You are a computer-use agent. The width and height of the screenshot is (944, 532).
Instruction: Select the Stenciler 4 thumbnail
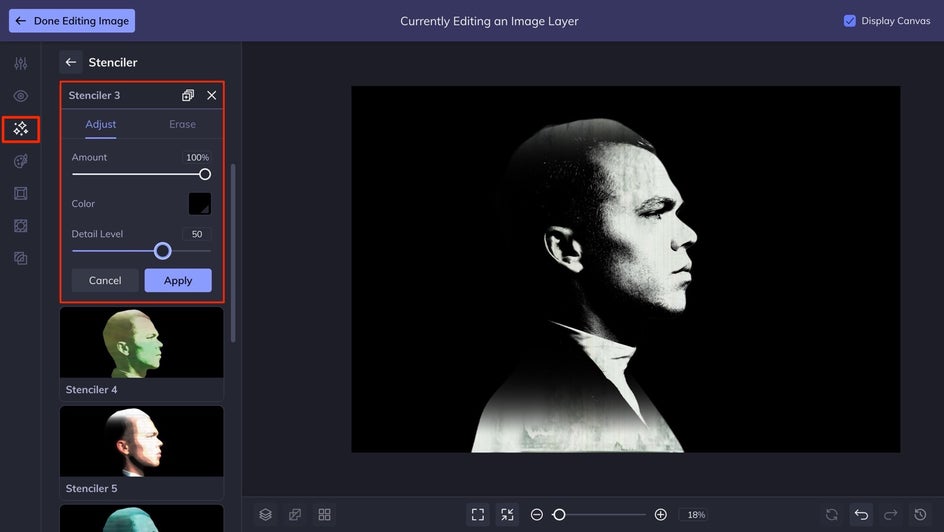click(x=141, y=342)
